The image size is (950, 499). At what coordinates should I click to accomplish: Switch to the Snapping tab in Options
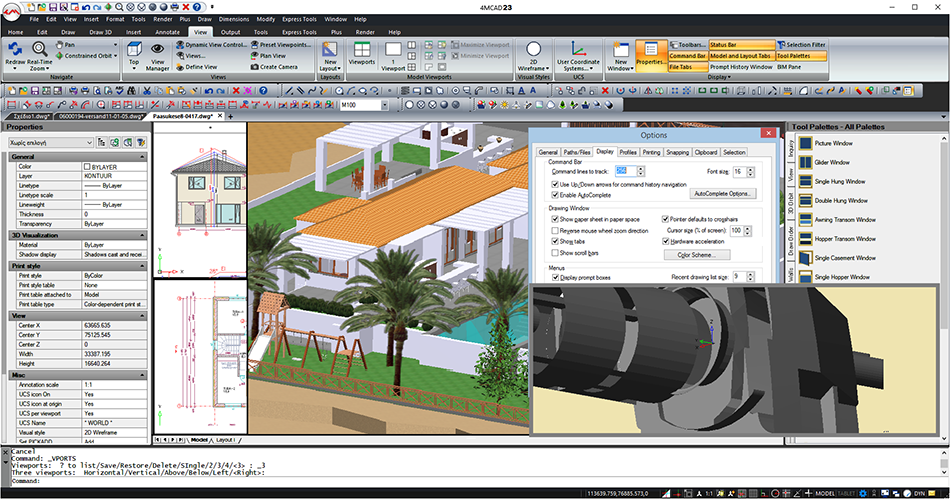[x=677, y=152]
